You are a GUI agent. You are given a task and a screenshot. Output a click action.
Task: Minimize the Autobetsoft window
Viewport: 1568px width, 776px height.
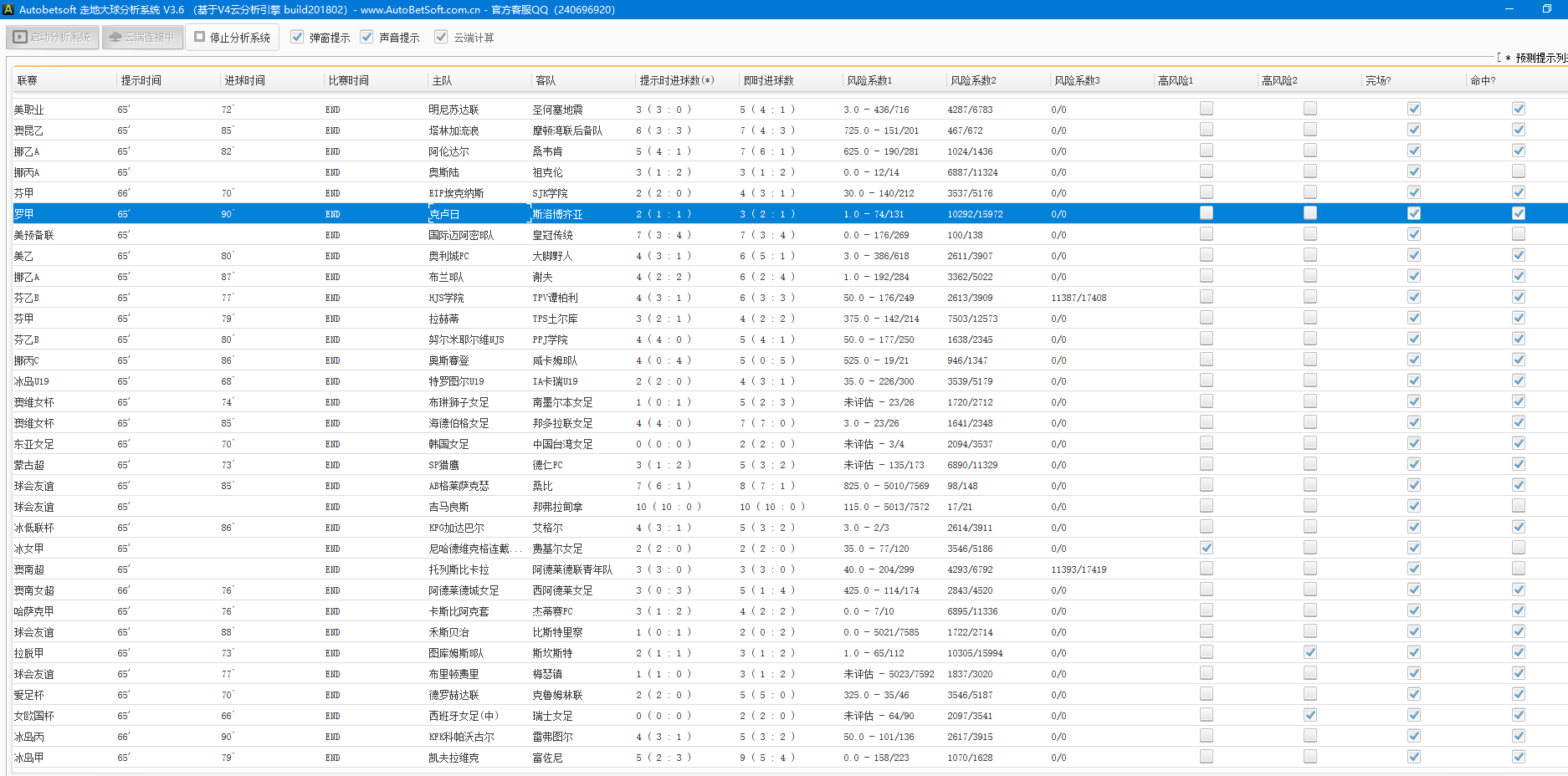click(1509, 9)
